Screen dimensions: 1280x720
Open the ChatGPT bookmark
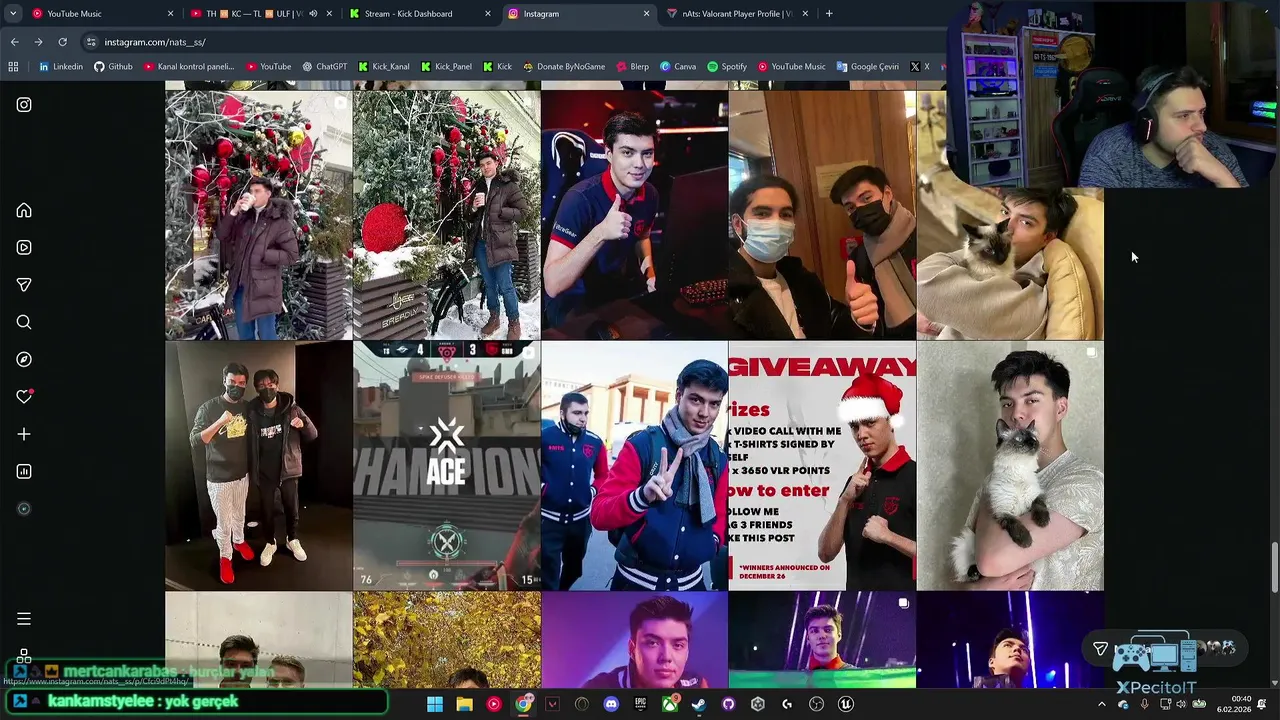324,67
